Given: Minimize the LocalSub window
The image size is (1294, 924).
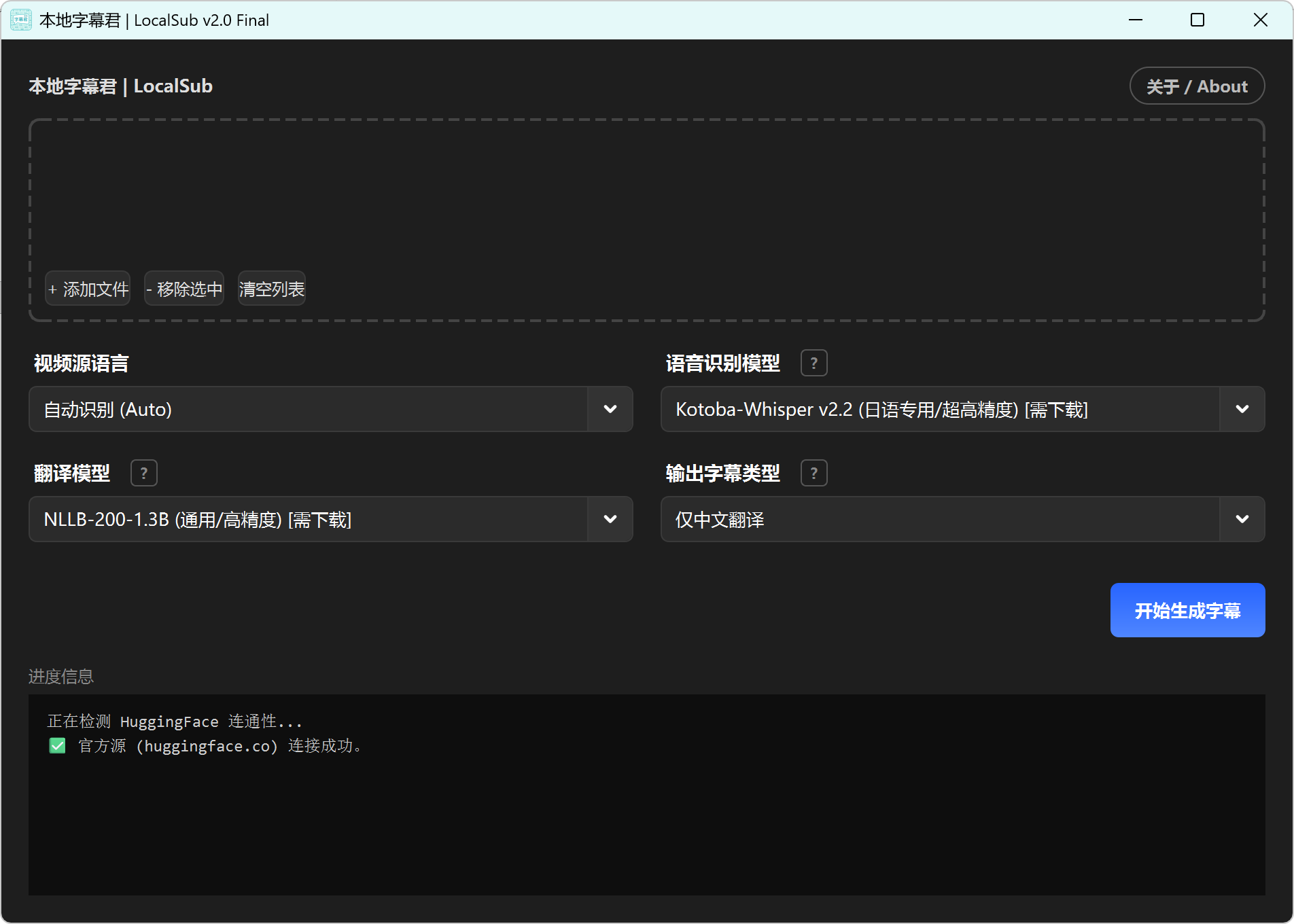Looking at the screenshot, I should pos(1135,20).
